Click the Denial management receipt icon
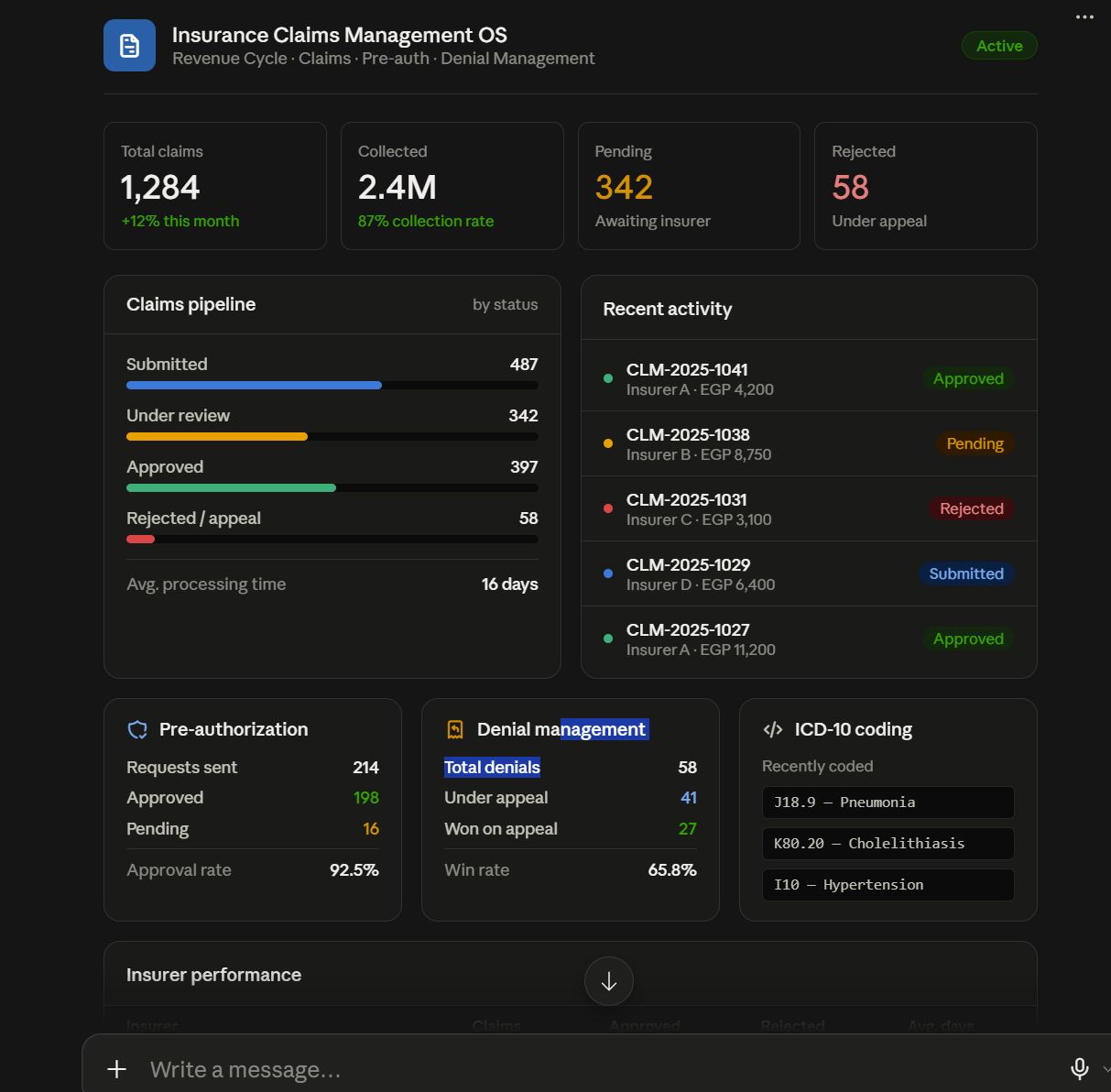This screenshot has width=1111, height=1092. pos(455,729)
